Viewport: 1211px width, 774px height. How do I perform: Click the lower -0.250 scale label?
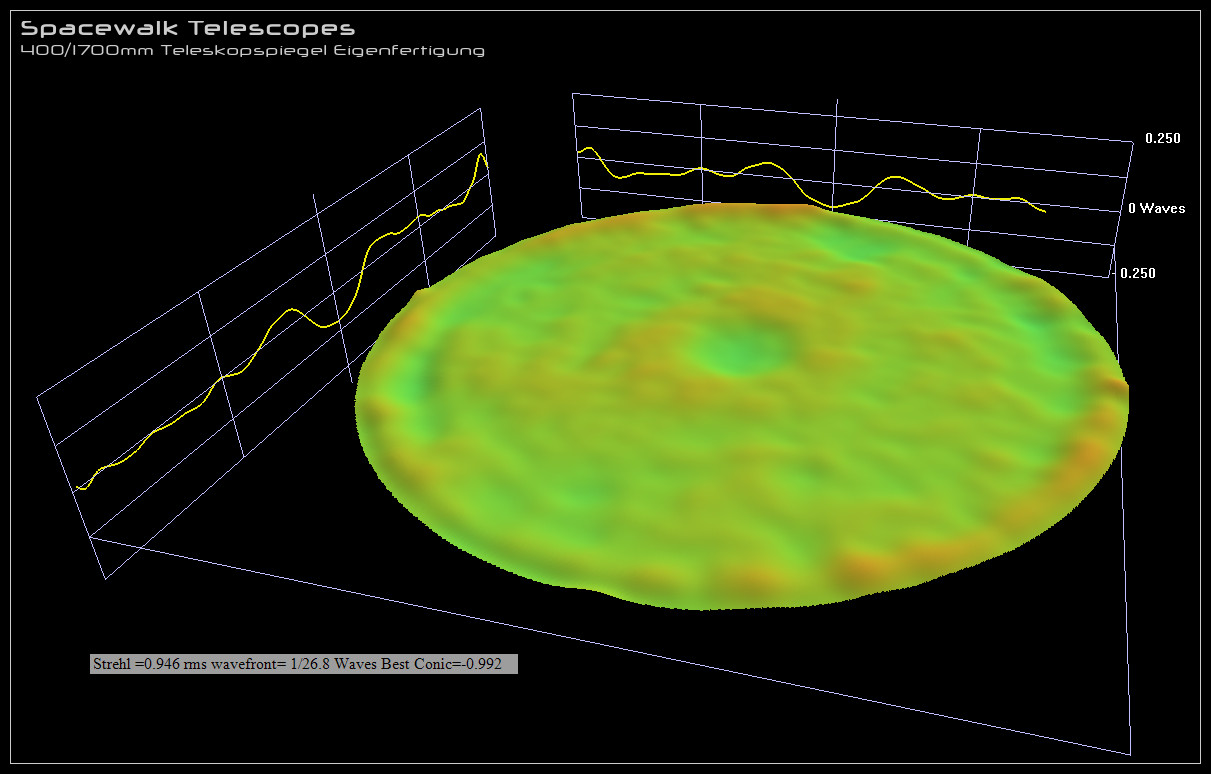[1137, 272]
